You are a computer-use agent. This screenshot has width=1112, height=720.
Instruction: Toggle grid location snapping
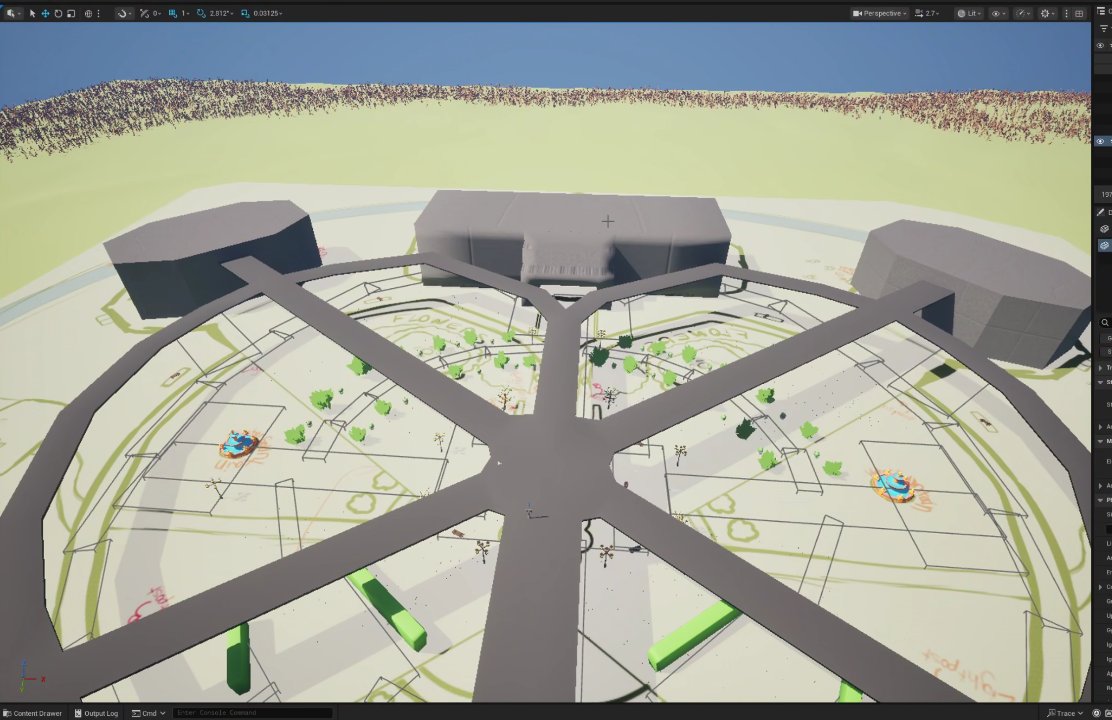[x=173, y=13]
